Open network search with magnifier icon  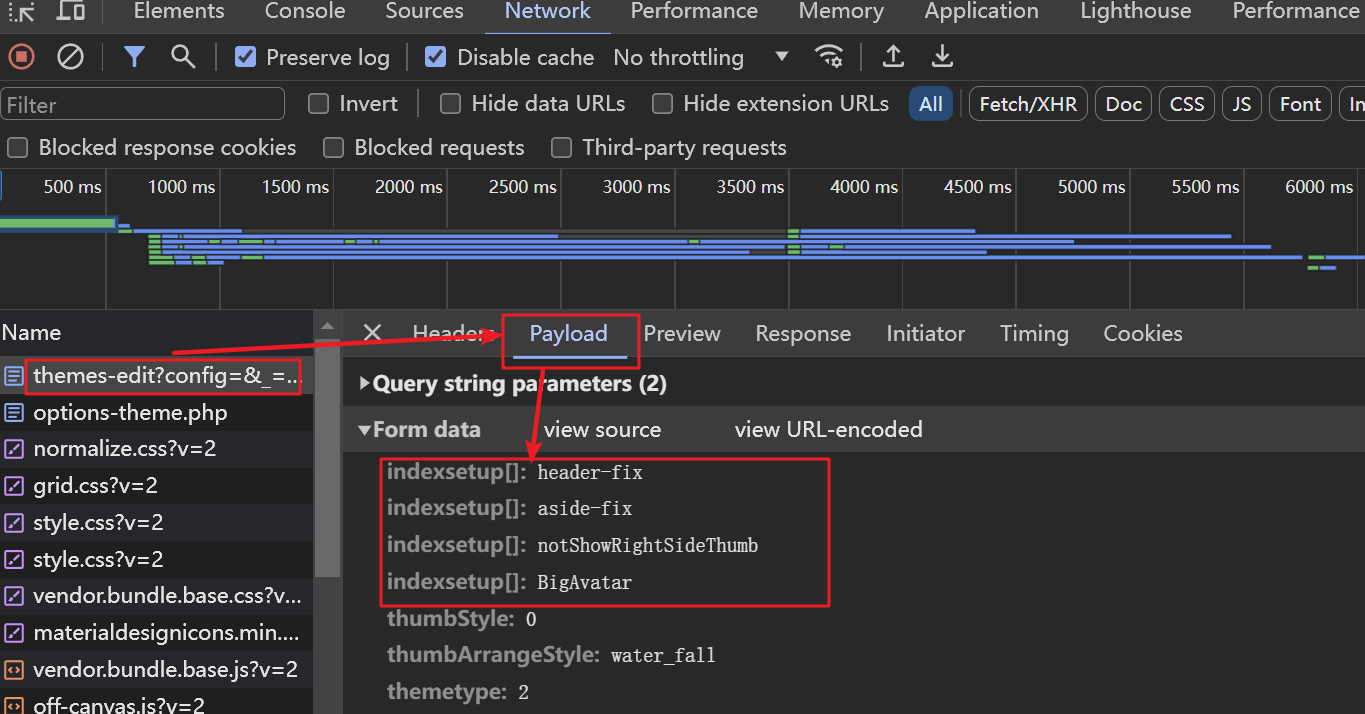pos(183,57)
